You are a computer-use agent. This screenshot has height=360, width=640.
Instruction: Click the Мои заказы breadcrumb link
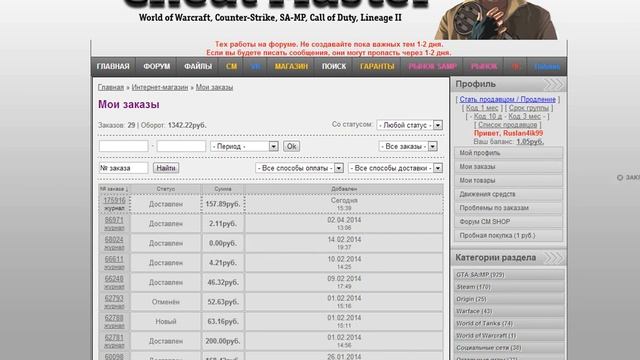[214, 87]
